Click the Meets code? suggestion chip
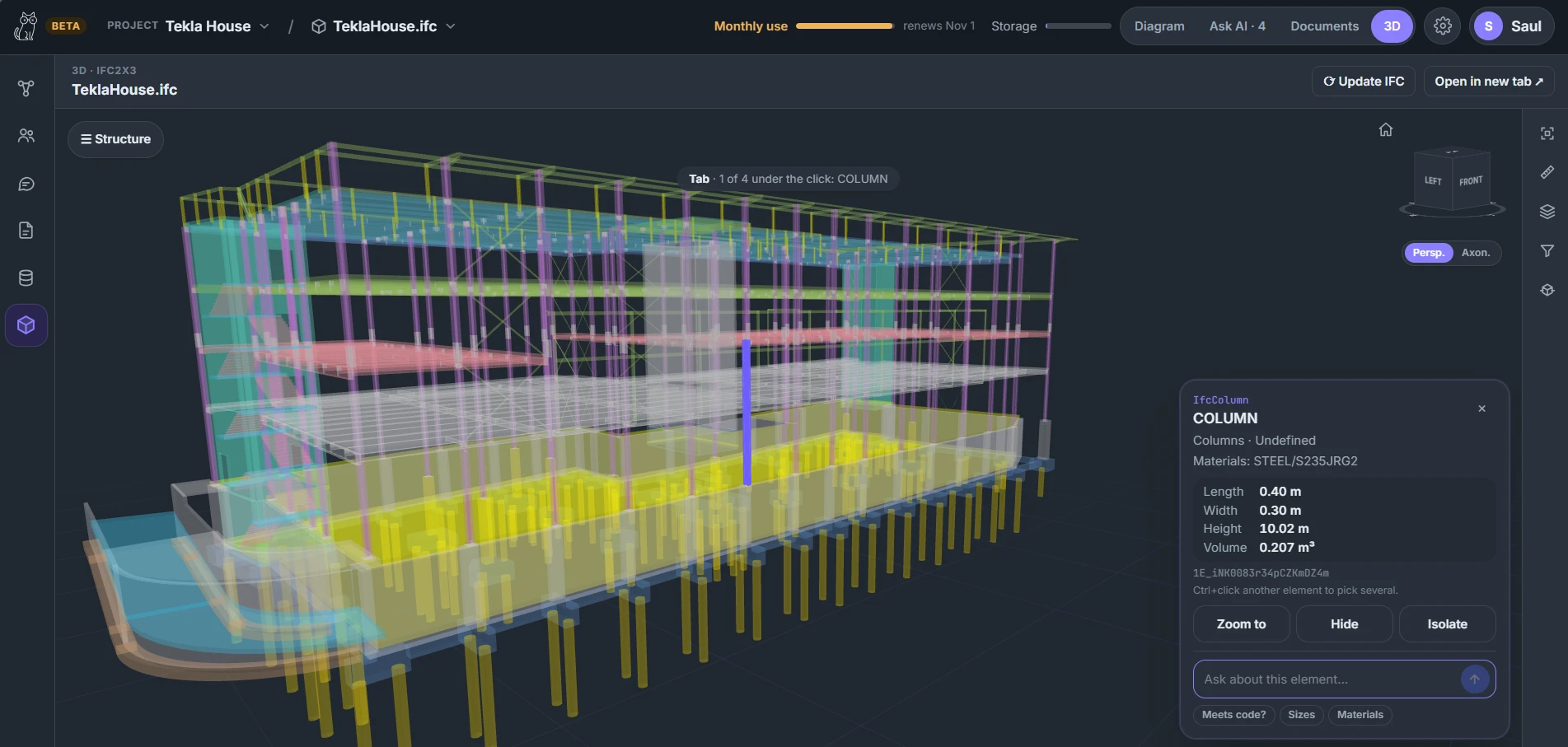1568x747 pixels. (x=1233, y=715)
